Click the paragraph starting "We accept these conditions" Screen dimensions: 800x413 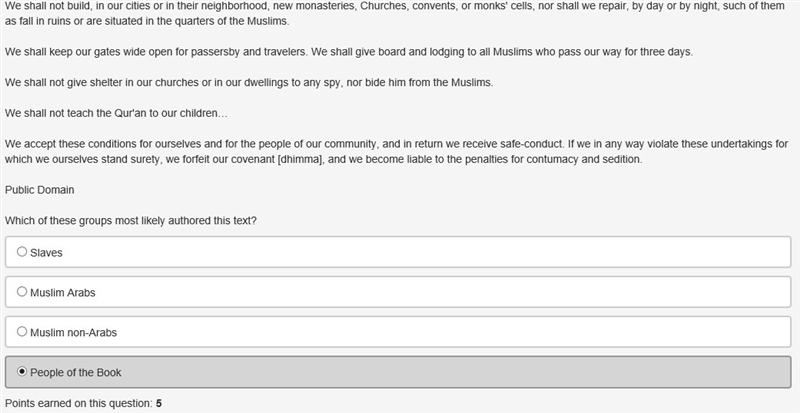(396, 152)
